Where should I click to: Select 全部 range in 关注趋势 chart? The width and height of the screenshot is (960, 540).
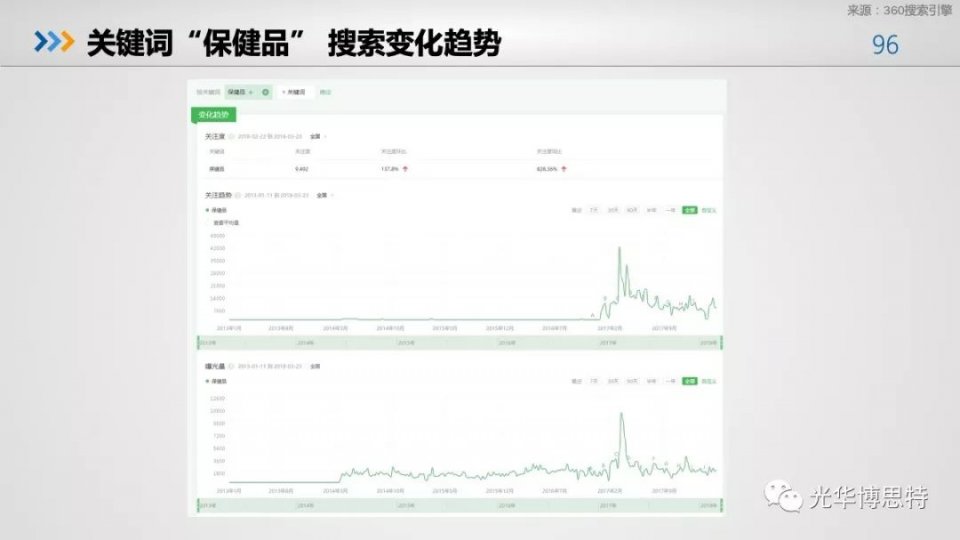tap(690, 210)
